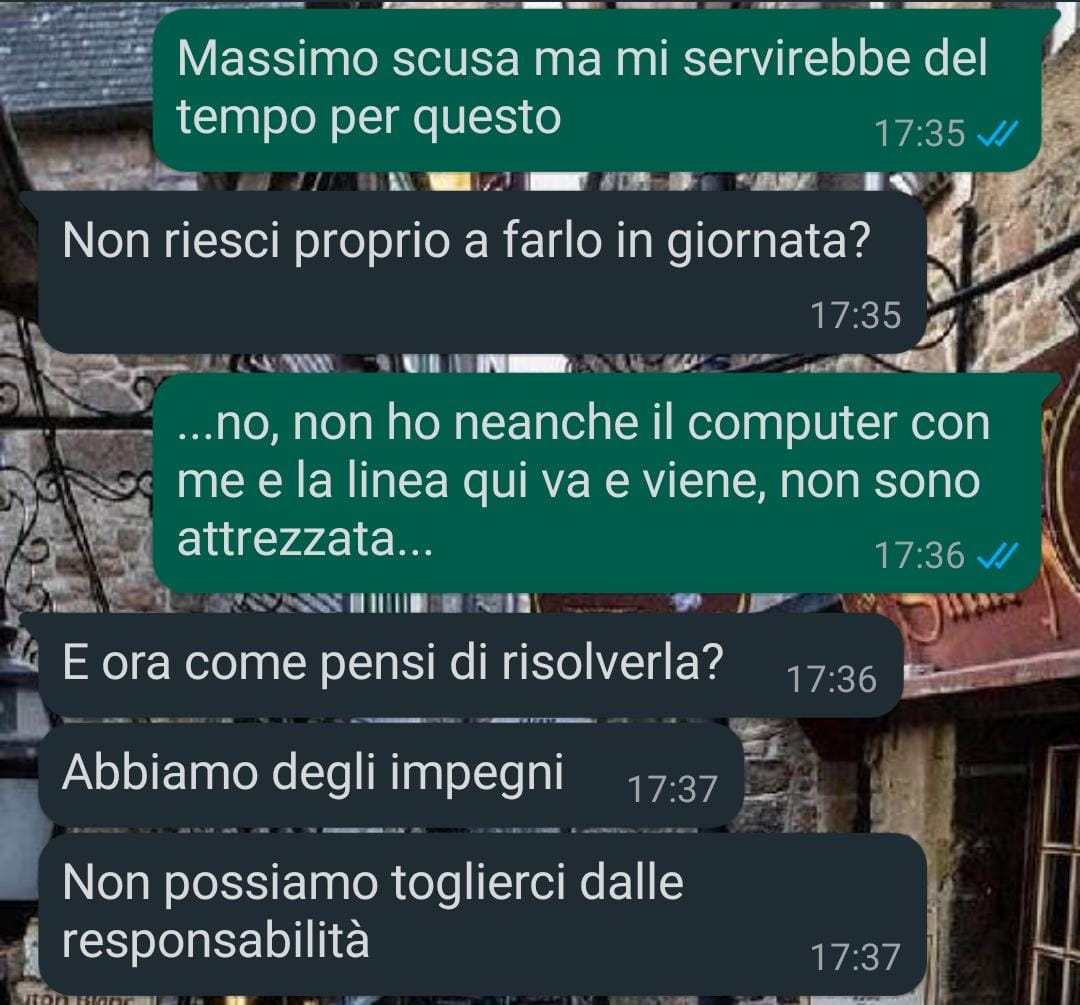Click the 17:37 timestamp on the last message

click(856, 957)
